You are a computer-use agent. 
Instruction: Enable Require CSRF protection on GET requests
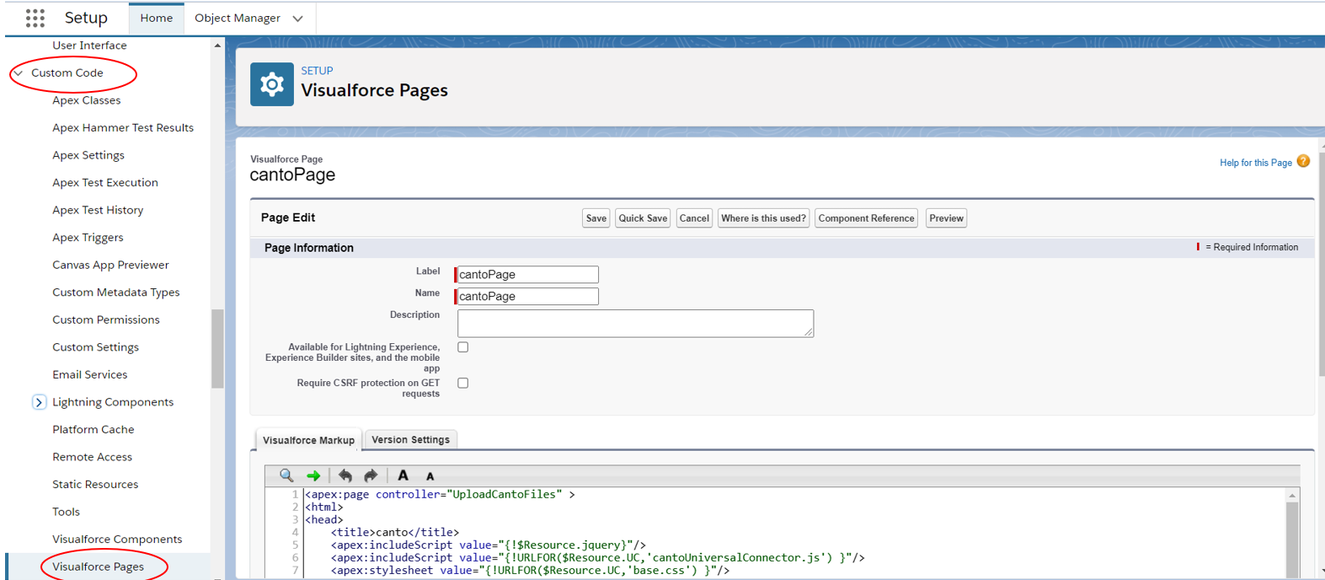(x=463, y=383)
